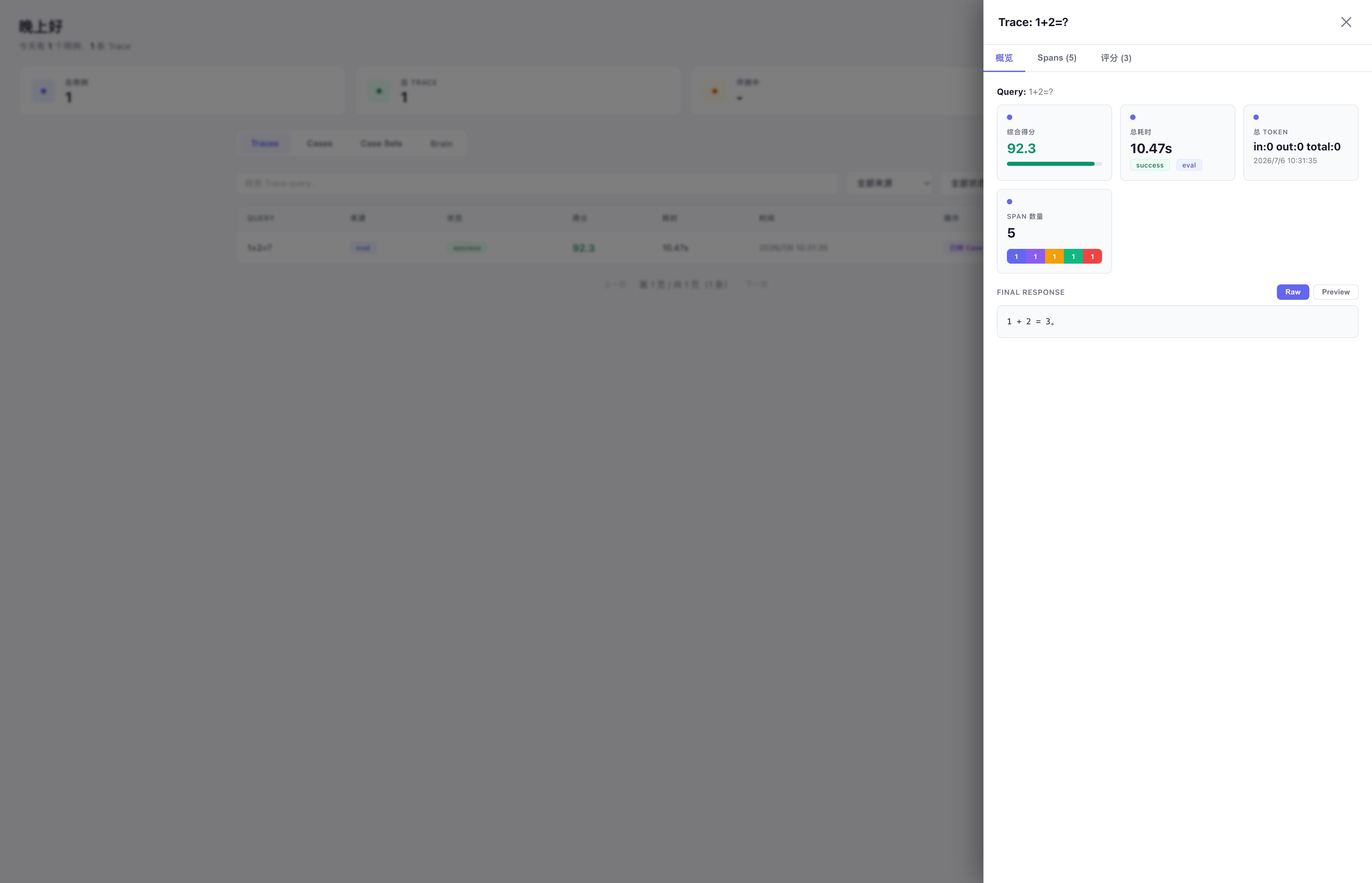Click the Query text 1+2=?
Viewport: 1372px width, 883px height.
1041,92
